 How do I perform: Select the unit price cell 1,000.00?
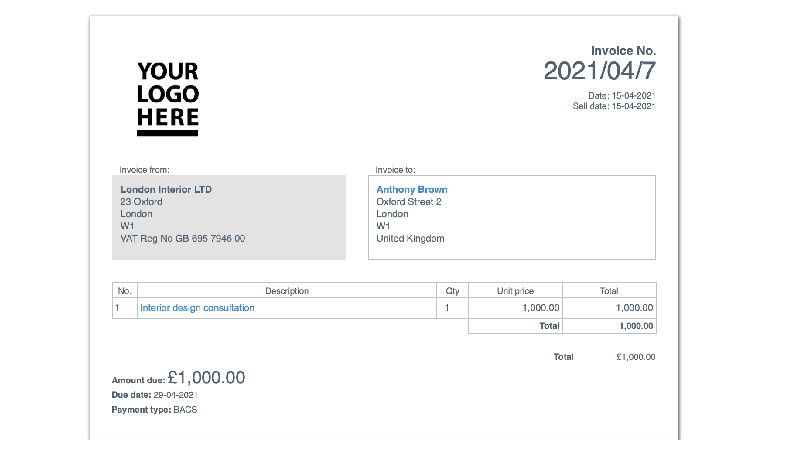click(x=541, y=308)
